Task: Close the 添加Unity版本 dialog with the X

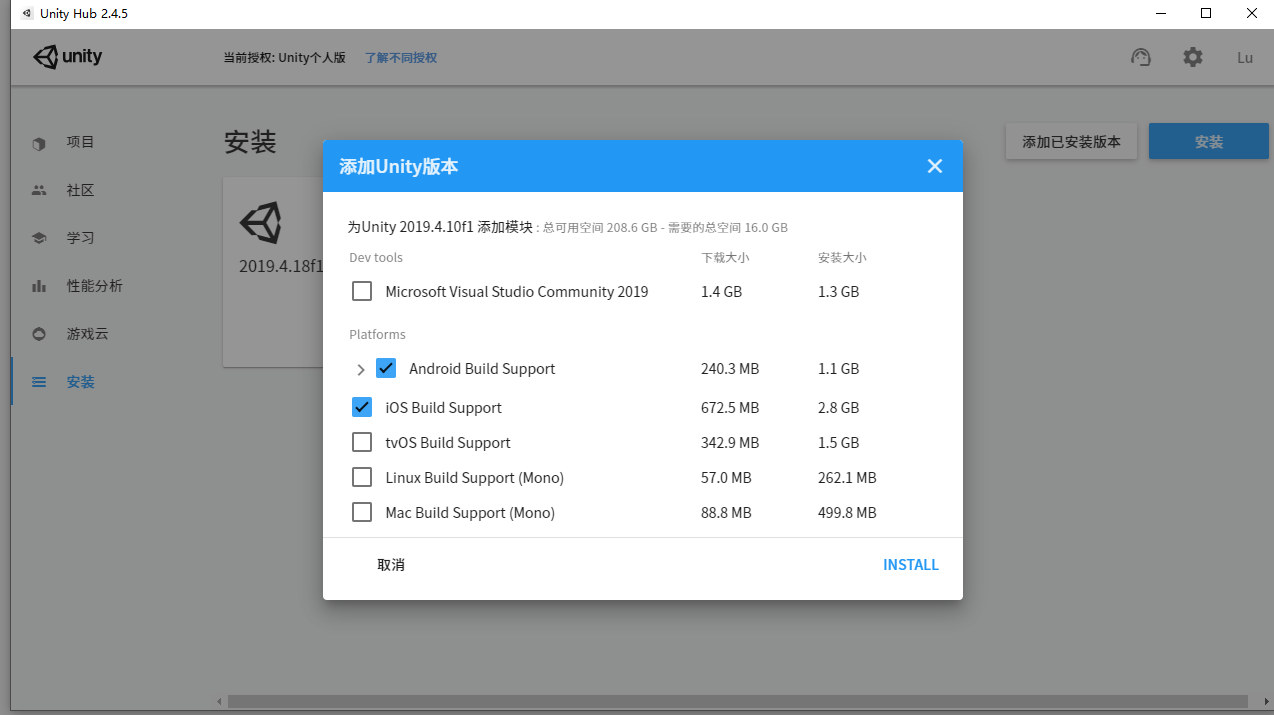Action: (935, 166)
